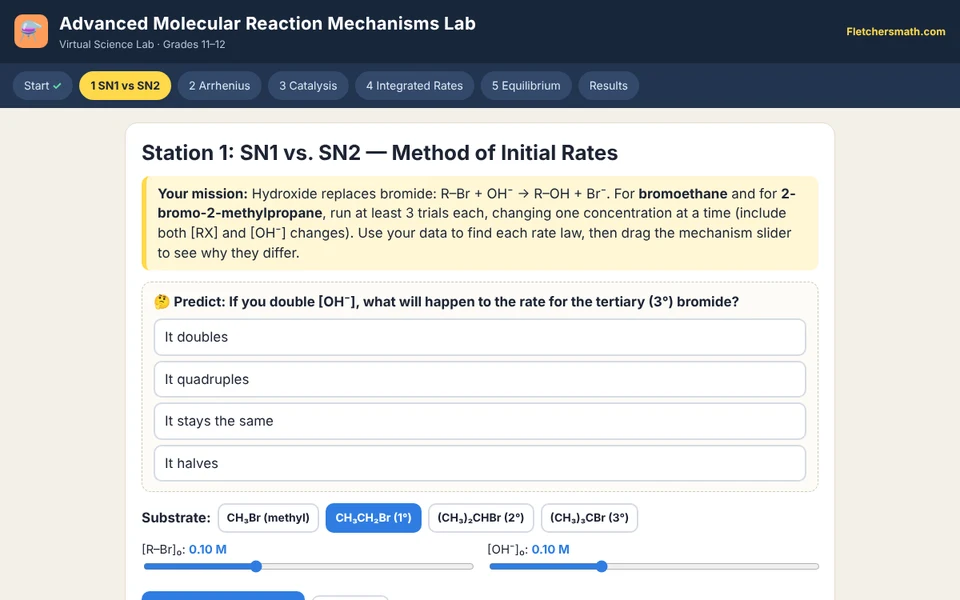
Task: Click the [R–Br]₀ concentration slider handle
Action: pos(257,566)
